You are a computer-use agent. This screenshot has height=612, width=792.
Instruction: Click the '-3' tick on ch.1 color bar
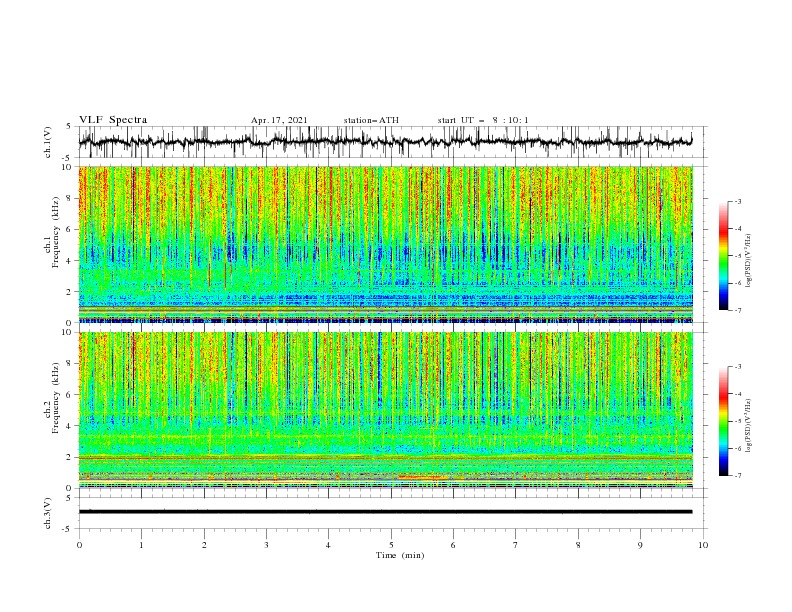(737, 201)
